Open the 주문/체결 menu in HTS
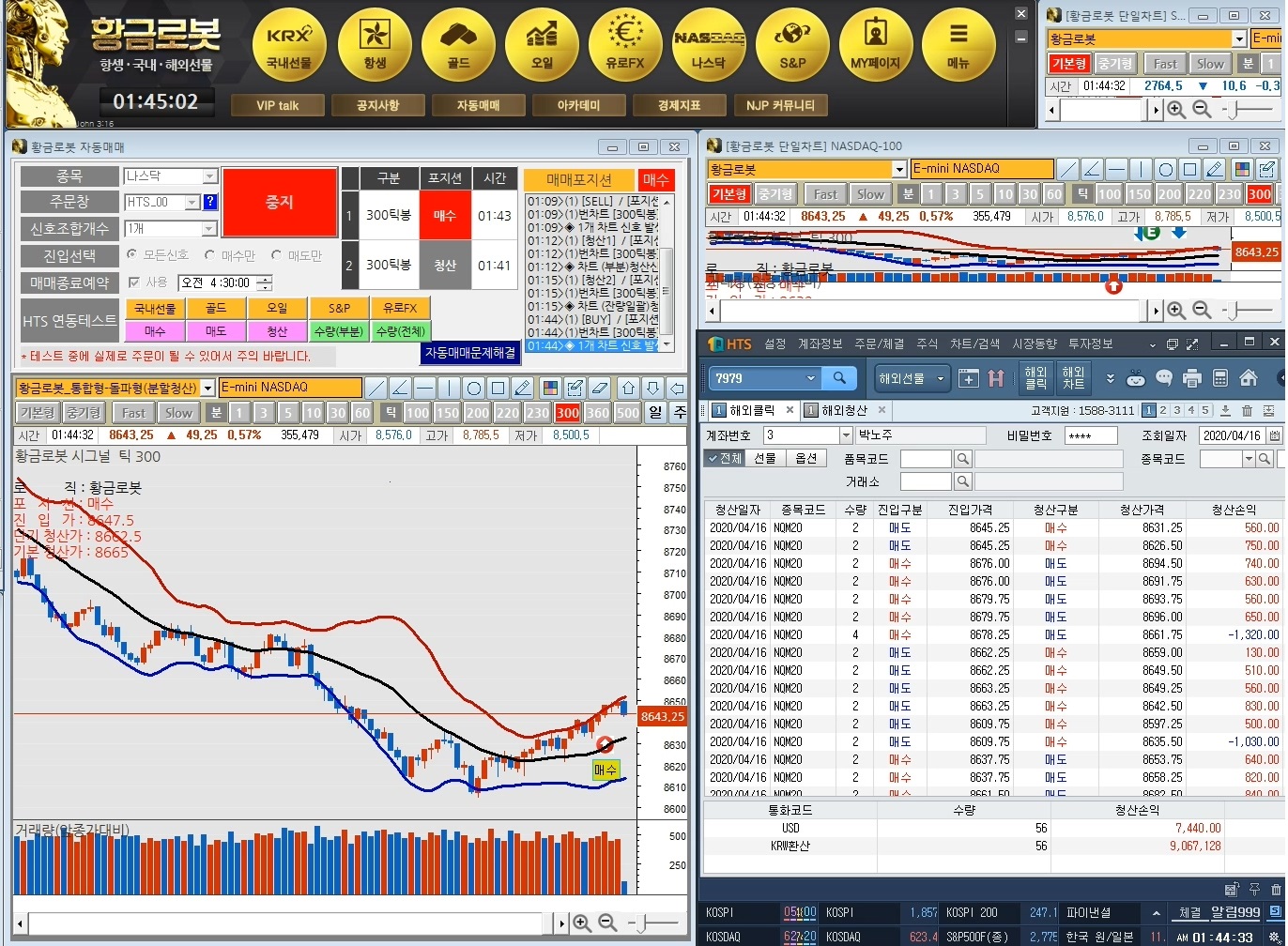The width and height of the screenshot is (1288, 946). coord(880,343)
